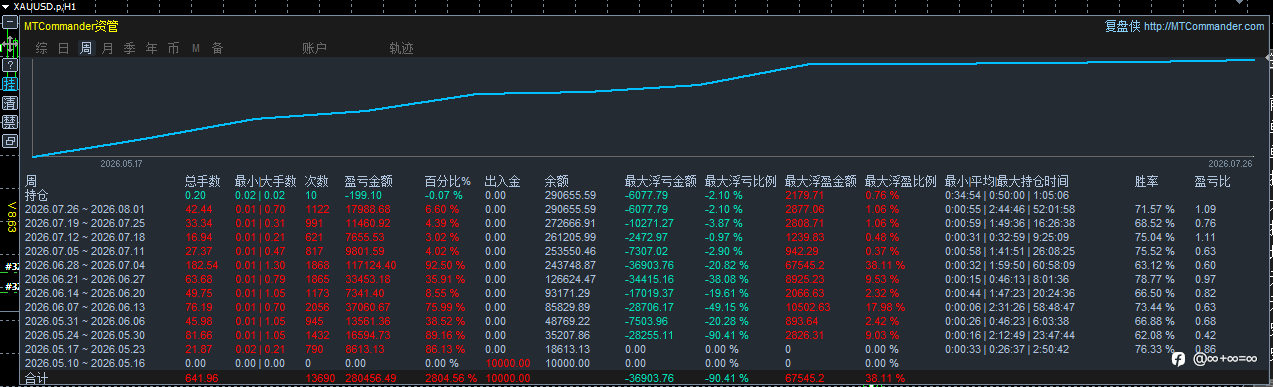Click the 盈亏金额 column header

[x=368, y=182]
